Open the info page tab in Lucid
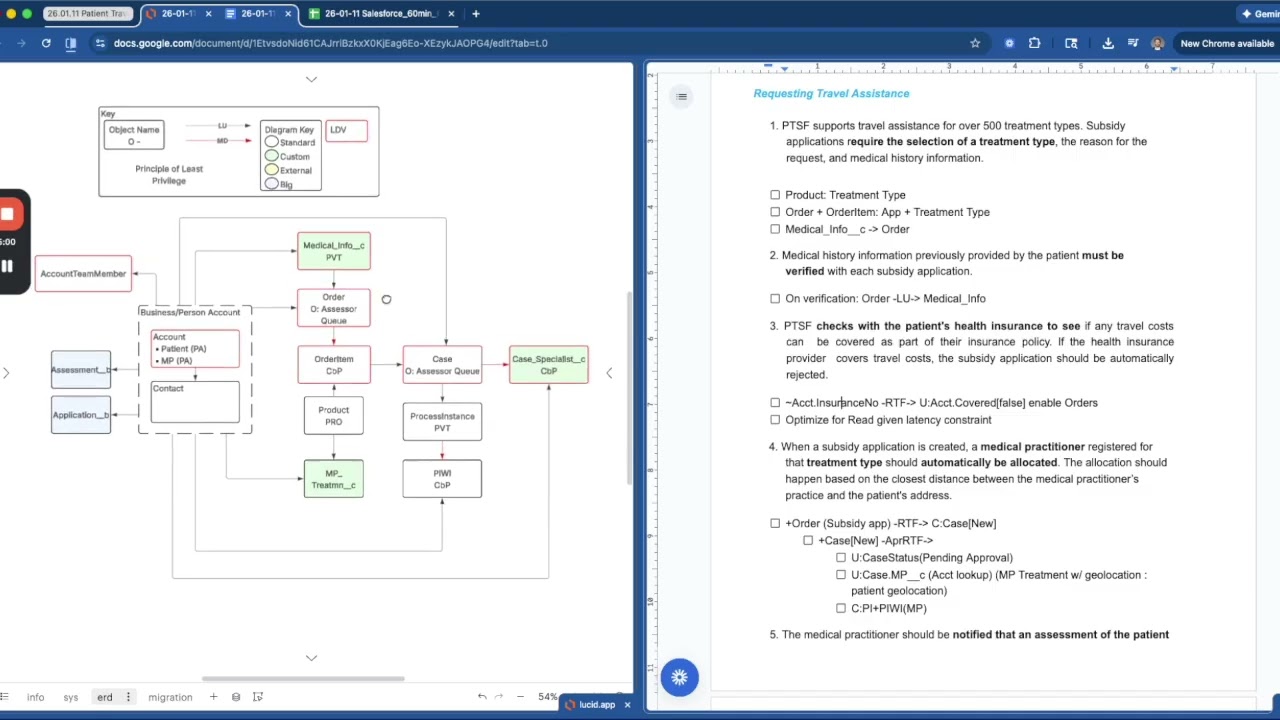Image resolution: width=1280 pixels, height=720 pixels. pyautogui.click(x=35, y=697)
